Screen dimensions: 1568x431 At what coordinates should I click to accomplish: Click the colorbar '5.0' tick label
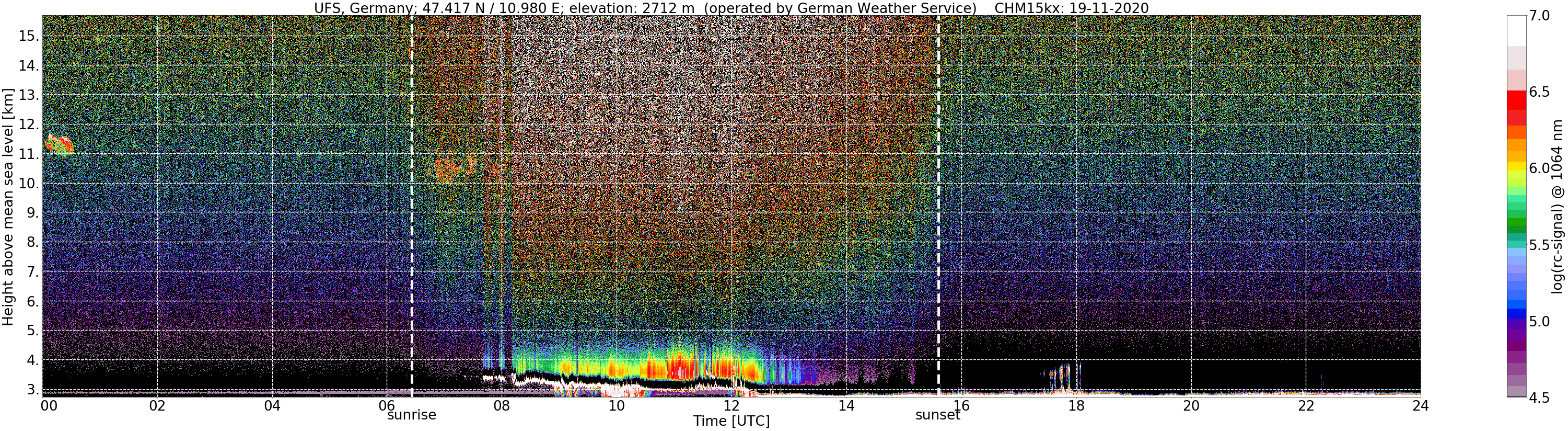click(1539, 321)
